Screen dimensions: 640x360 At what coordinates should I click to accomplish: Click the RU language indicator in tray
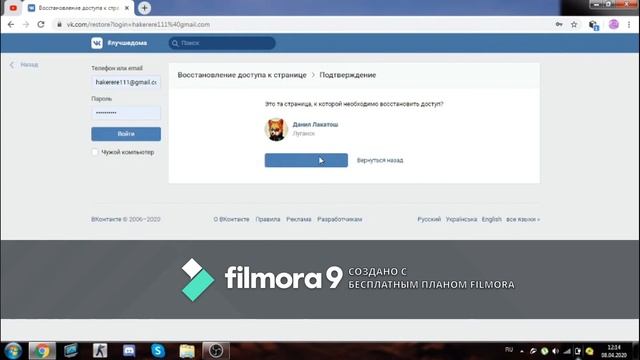tap(509, 350)
